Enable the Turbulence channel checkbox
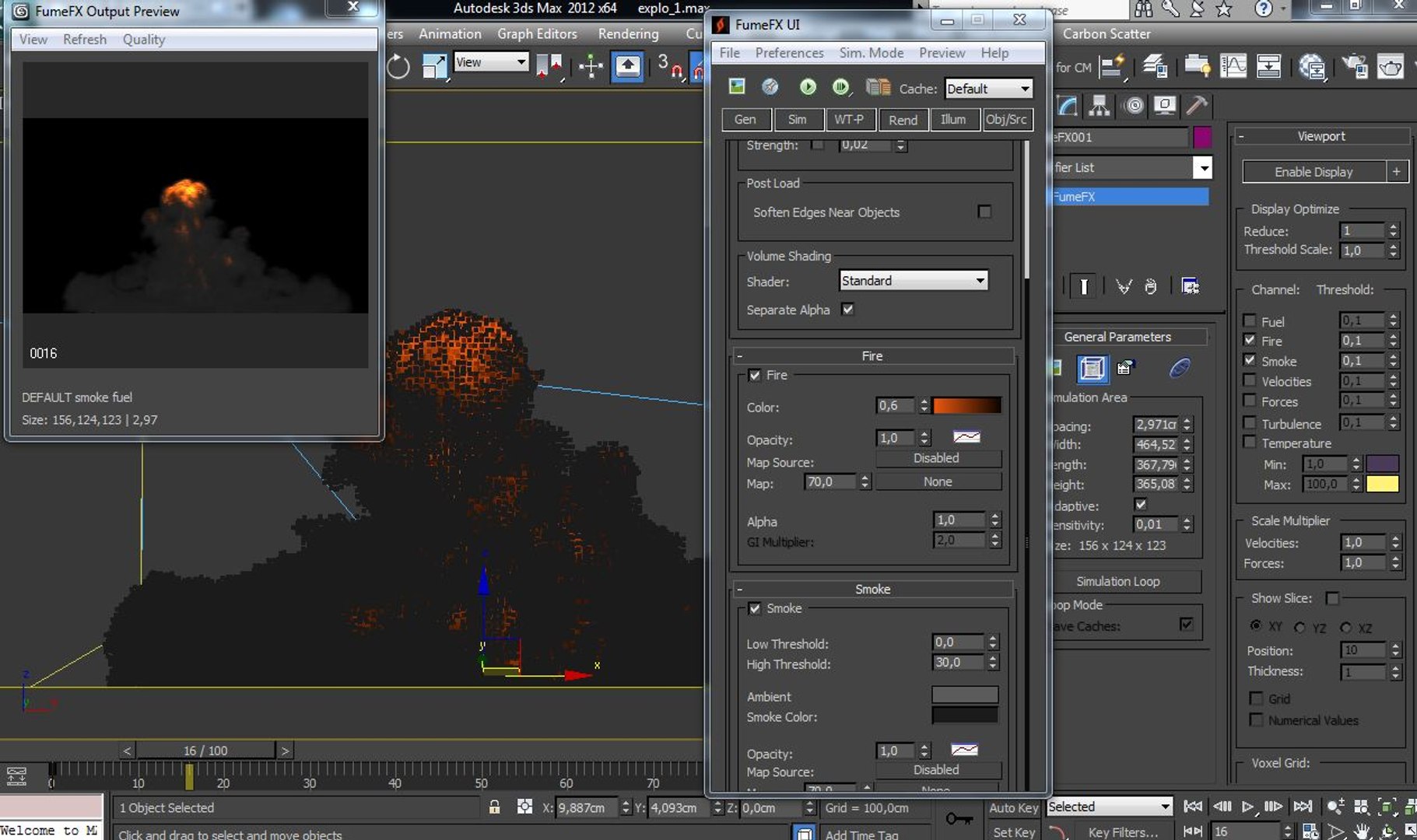1417x840 pixels. click(1250, 423)
